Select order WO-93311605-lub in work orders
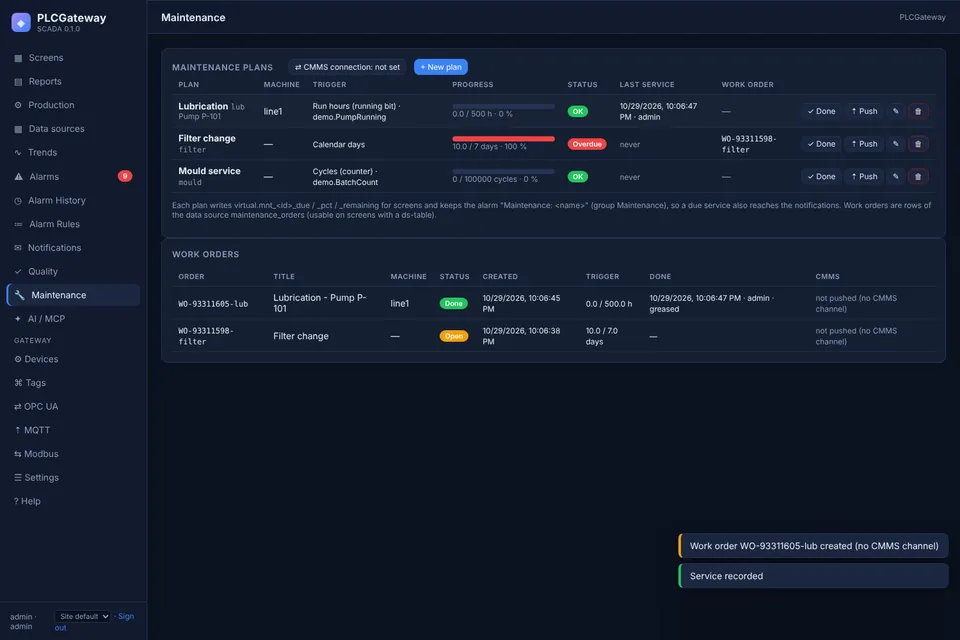Screen dimensions: 960x640 [213, 304]
